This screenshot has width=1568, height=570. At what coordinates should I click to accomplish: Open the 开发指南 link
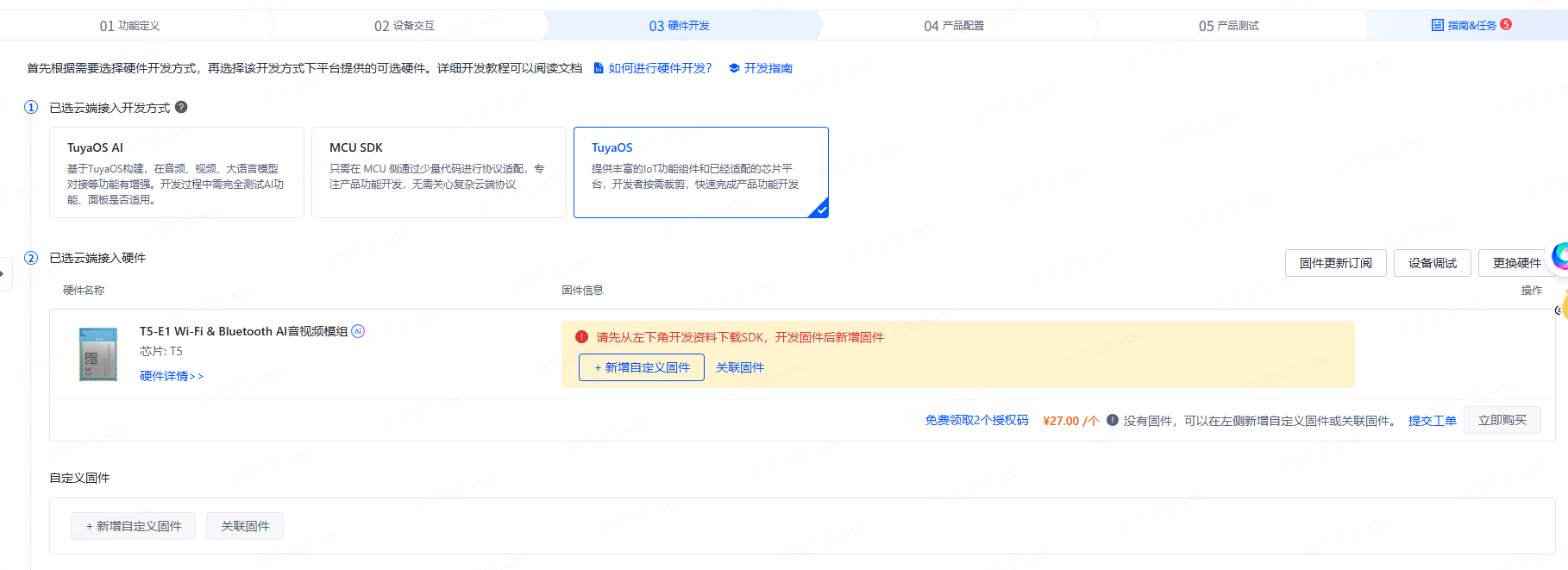768,68
